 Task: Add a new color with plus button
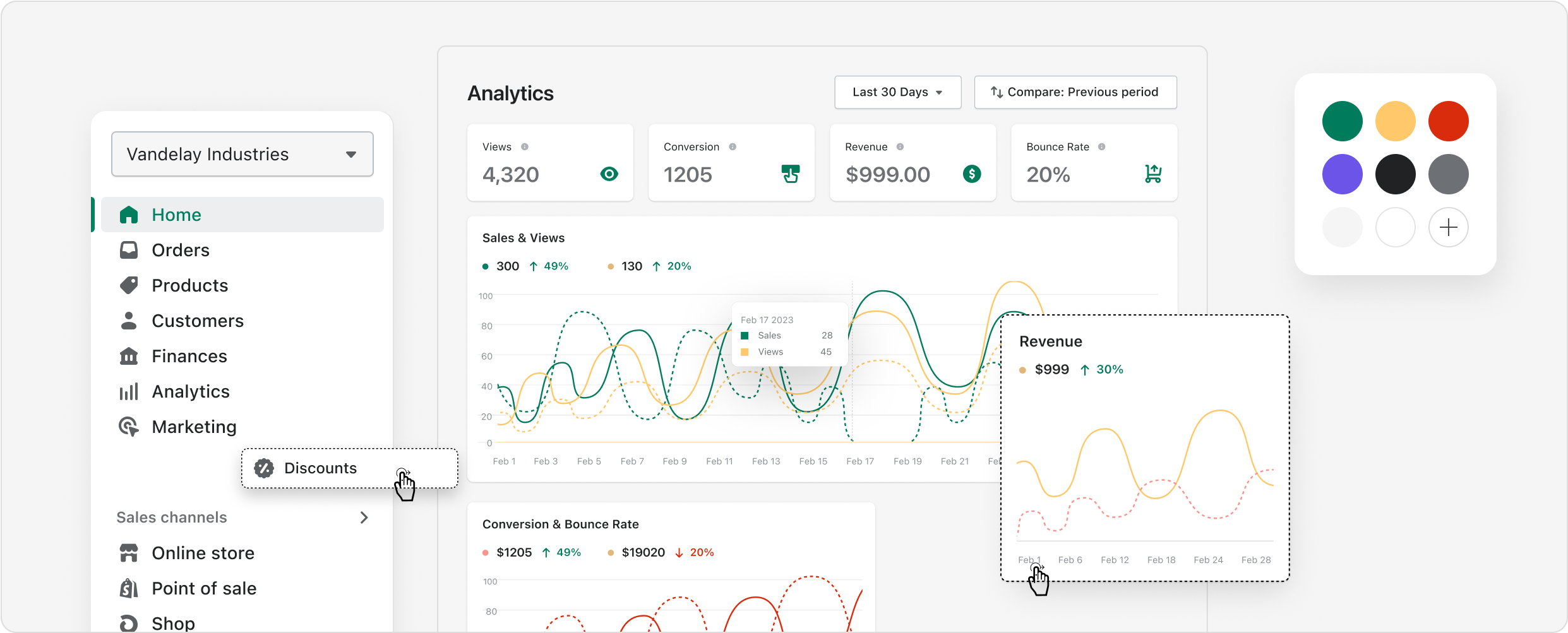click(1448, 227)
